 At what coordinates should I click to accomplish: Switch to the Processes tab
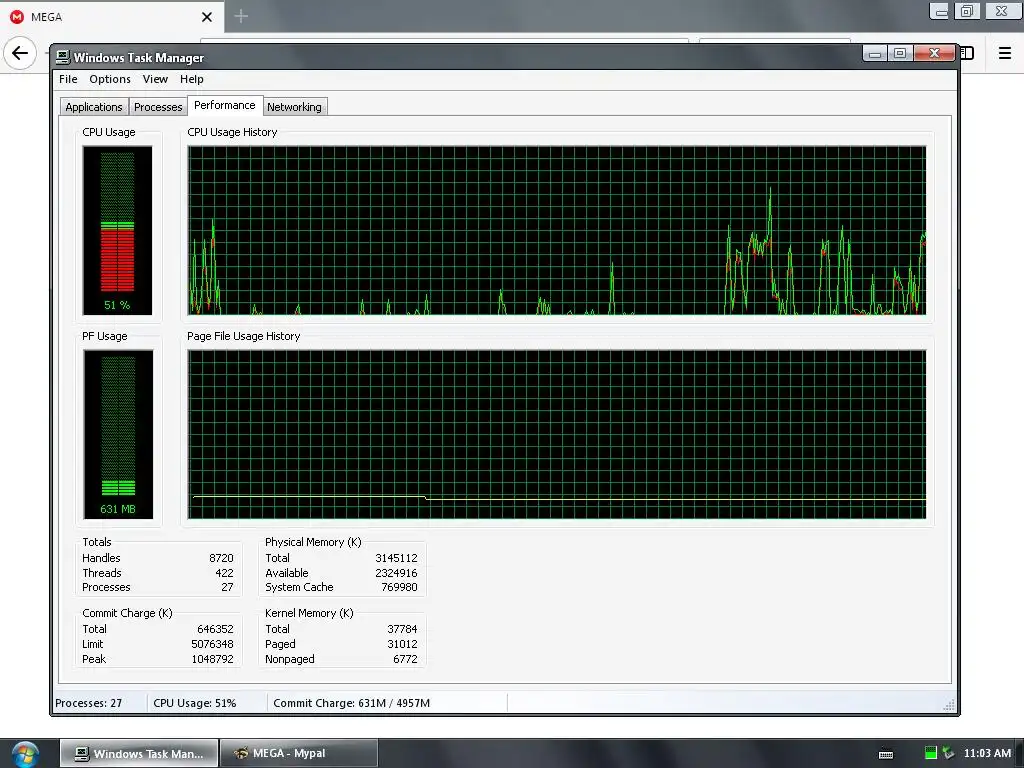(158, 107)
